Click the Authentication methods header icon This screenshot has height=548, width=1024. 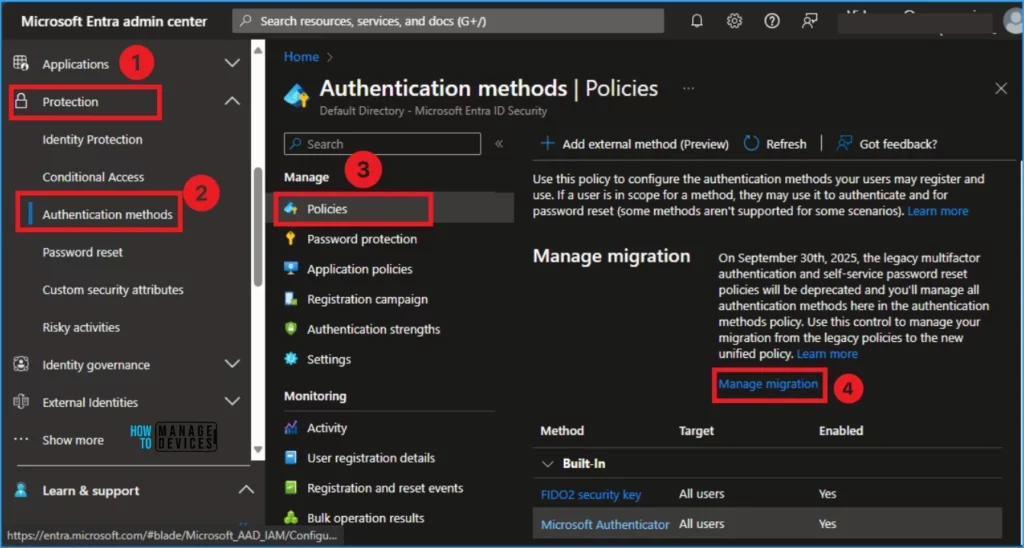tap(297, 96)
